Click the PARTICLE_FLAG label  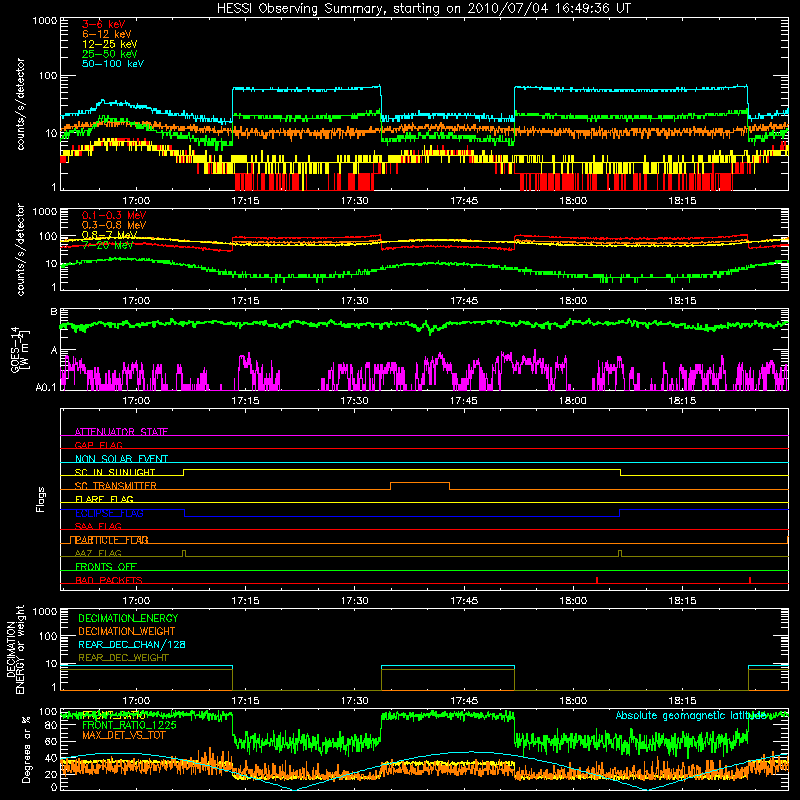coord(111,540)
